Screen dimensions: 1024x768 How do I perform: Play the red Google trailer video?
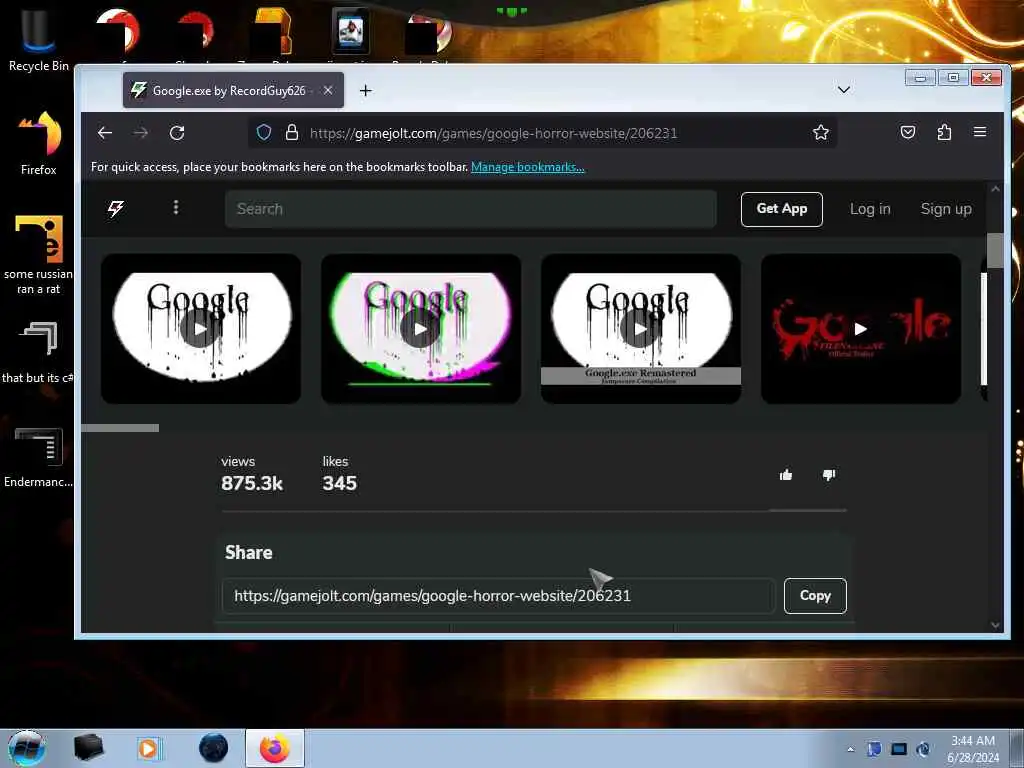point(861,328)
